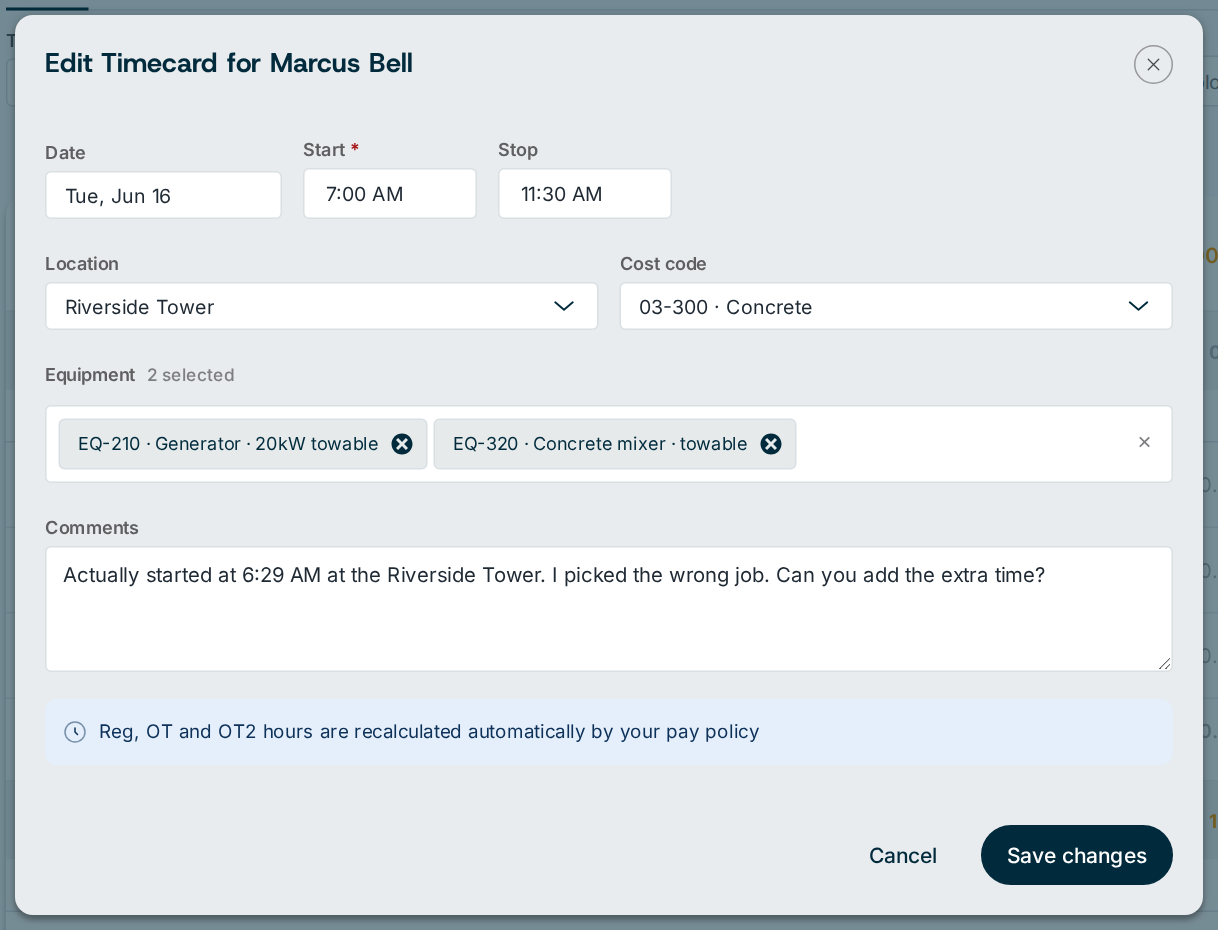The width and height of the screenshot is (1218, 930).
Task: Clear all selected equipment
Action: point(1145,442)
